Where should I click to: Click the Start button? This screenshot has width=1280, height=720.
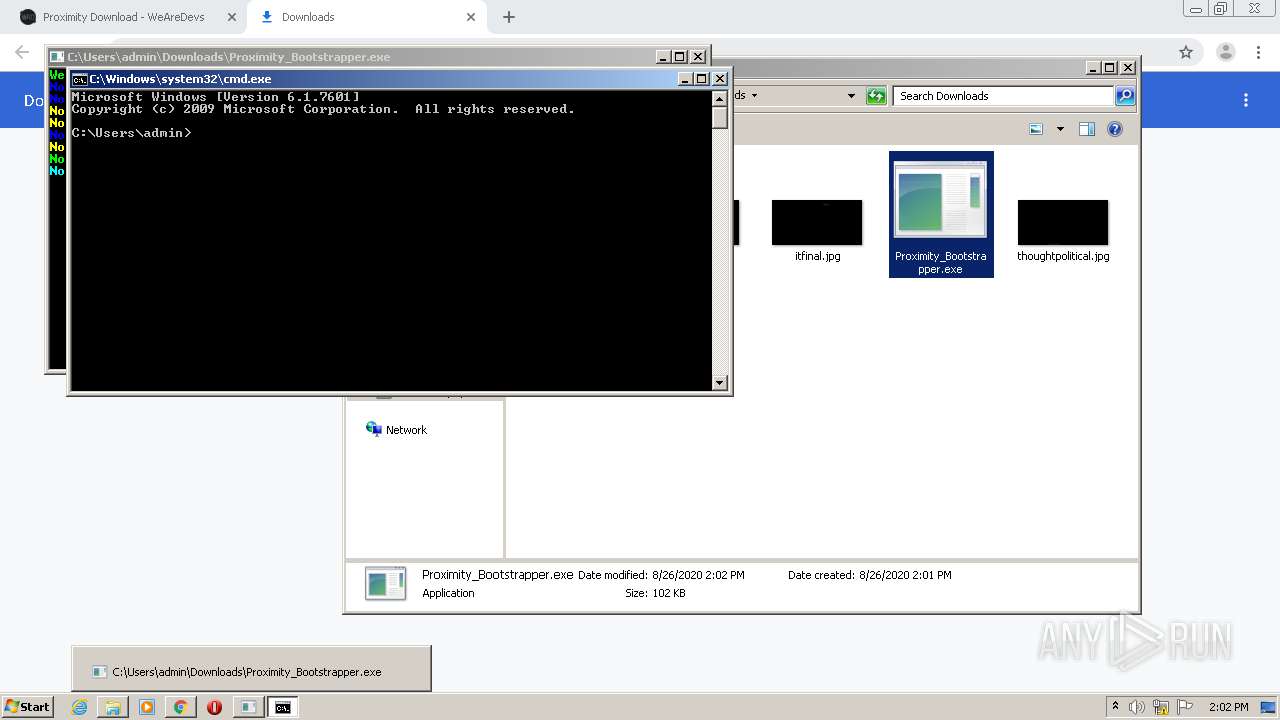27,706
